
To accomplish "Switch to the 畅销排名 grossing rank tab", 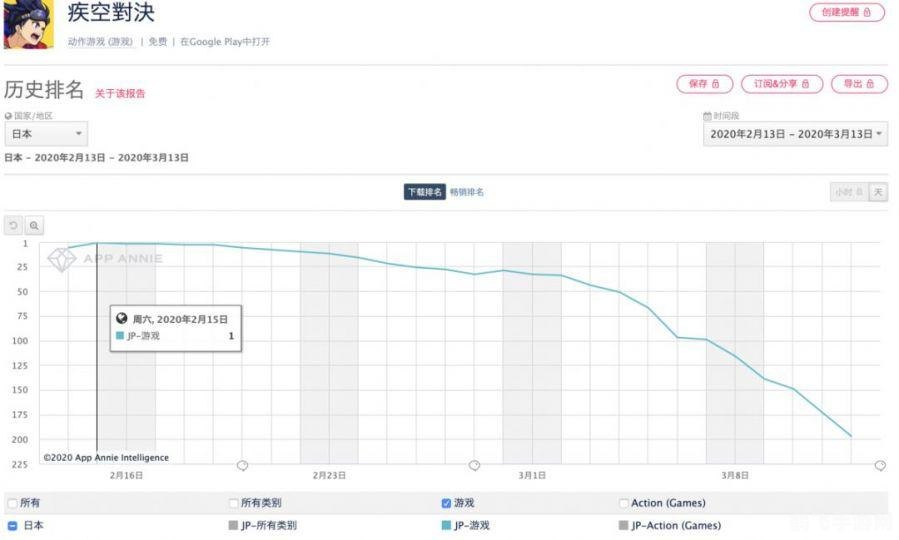I will [x=466, y=192].
